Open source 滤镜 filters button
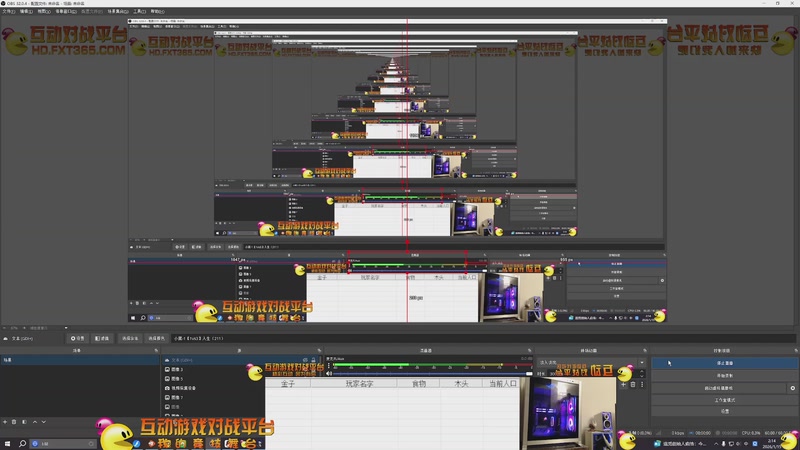 (x=103, y=338)
